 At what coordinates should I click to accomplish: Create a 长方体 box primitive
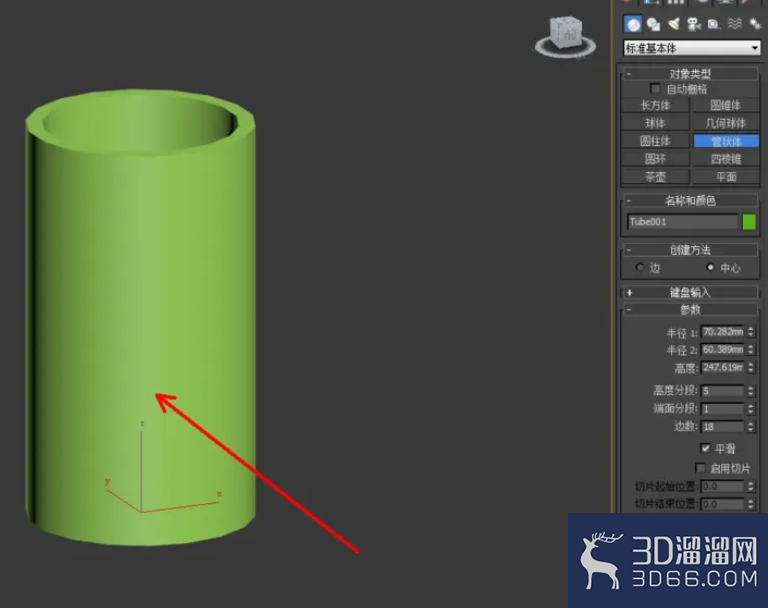coord(655,105)
